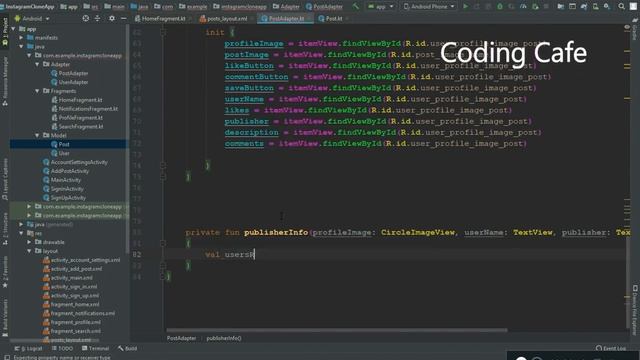The image size is (640, 360).
Task: Click the green Debug app bug icon
Action: (x=500, y=6)
